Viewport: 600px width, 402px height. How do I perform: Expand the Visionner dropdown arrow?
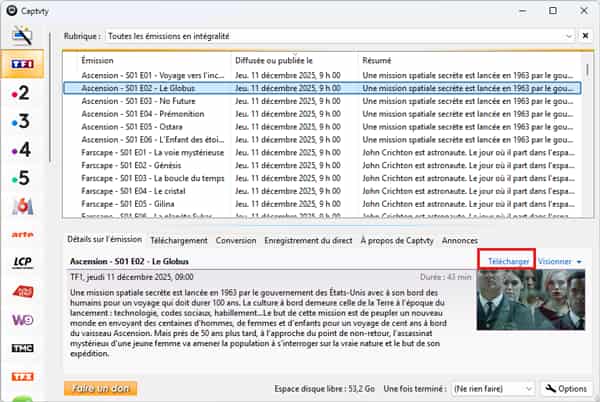pos(579,262)
